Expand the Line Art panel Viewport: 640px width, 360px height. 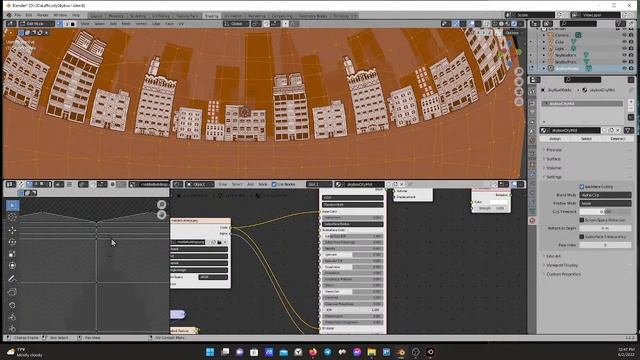pyautogui.click(x=553, y=256)
